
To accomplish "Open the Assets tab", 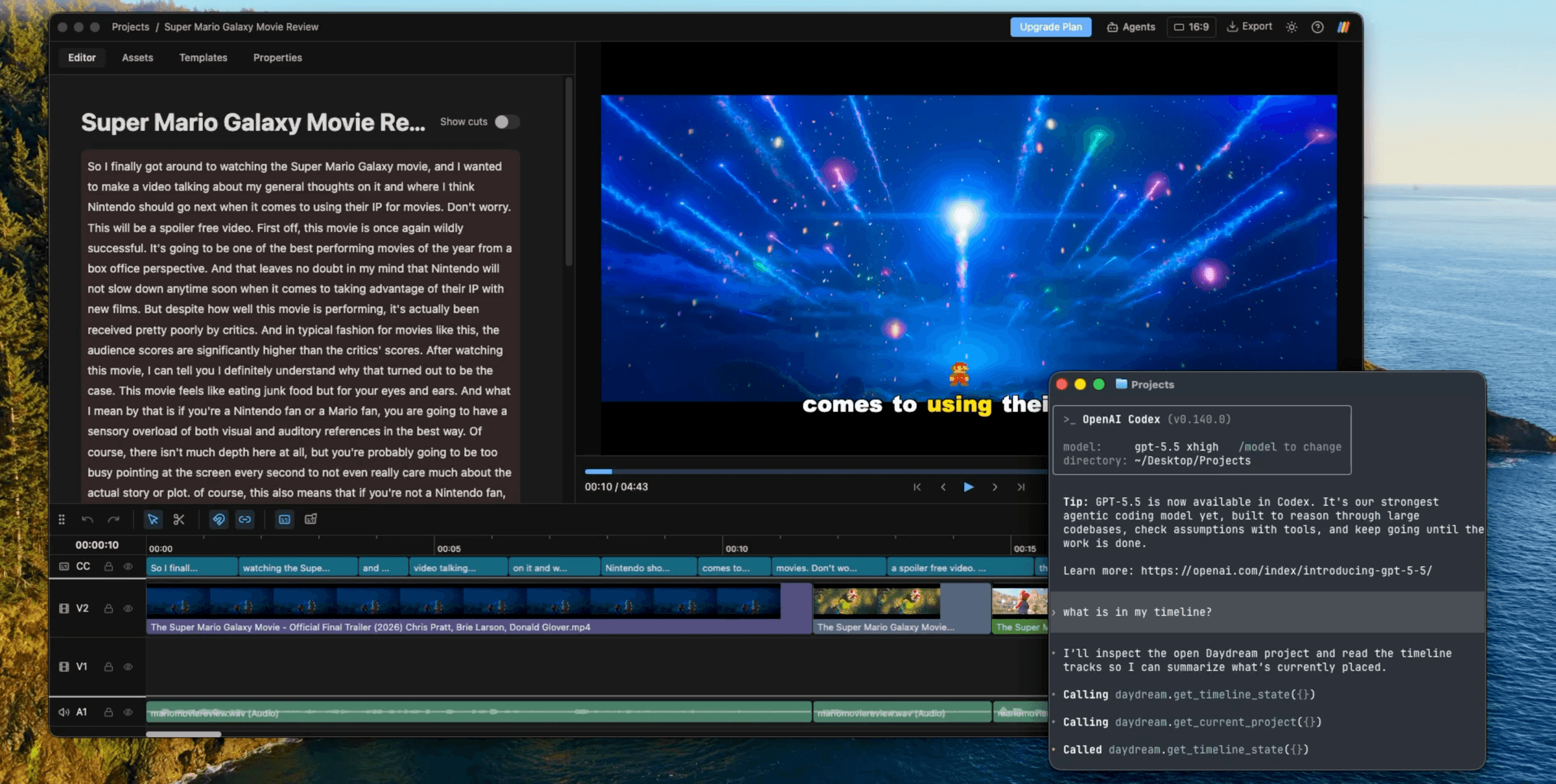I will (x=137, y=58).
